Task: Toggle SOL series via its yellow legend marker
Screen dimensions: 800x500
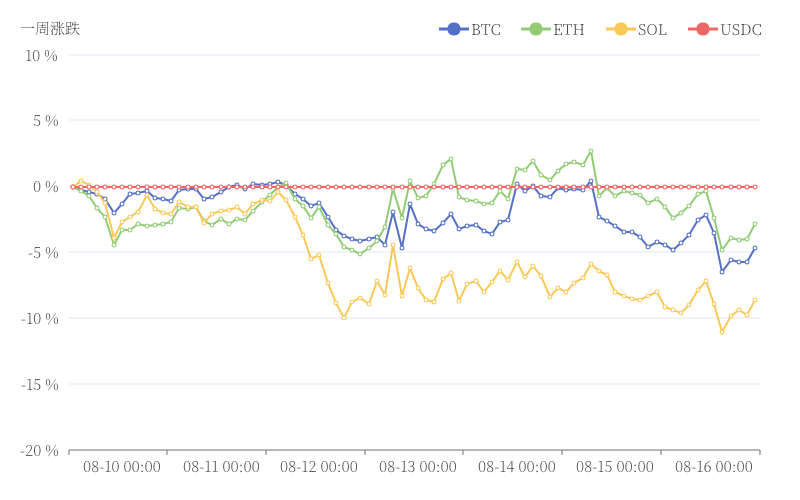Action: pyautogui.click(x=621, y=29)
